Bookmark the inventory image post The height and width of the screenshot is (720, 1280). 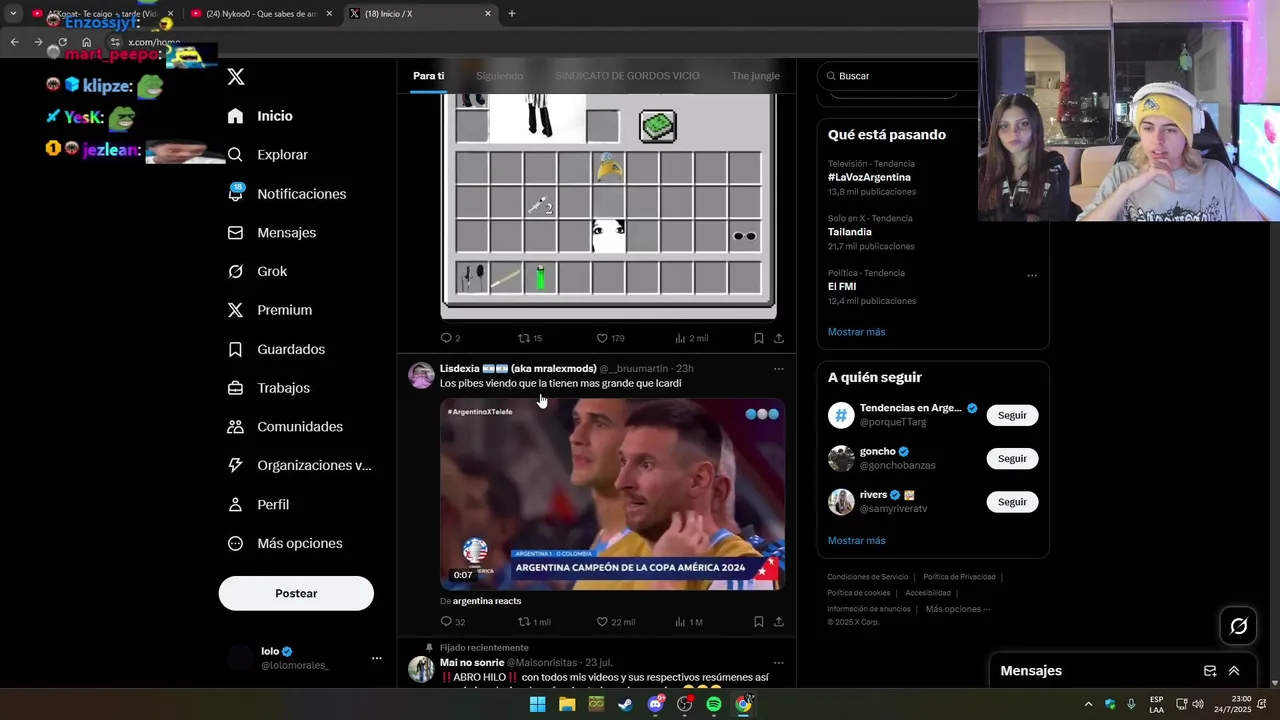759,338
